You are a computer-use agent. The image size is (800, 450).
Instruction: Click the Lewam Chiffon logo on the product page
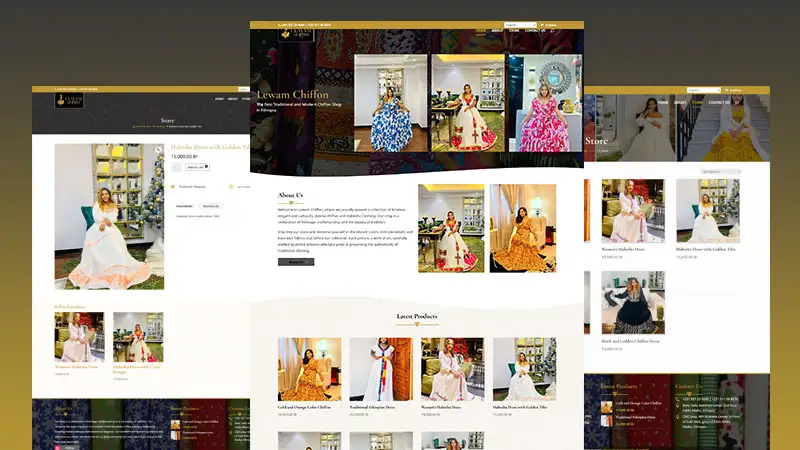[68, 101]
